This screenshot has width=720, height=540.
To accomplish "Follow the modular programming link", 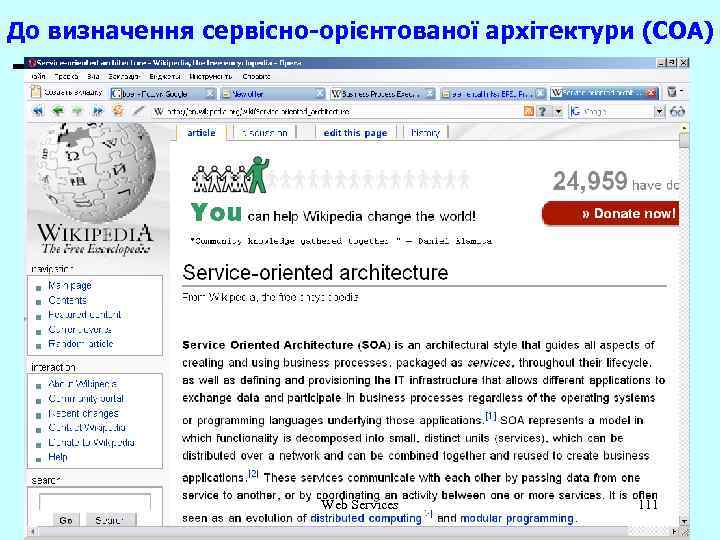I will [x=517, y=518].
